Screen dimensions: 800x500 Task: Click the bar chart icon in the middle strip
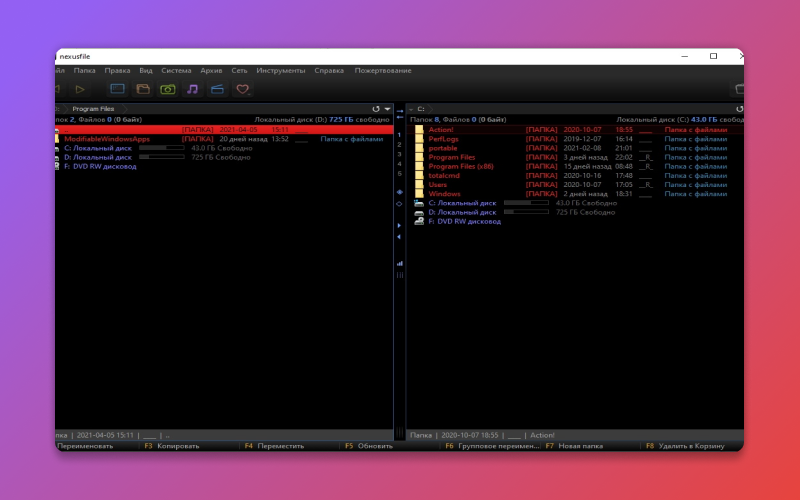pyautogui.click(x=399, y=263)
